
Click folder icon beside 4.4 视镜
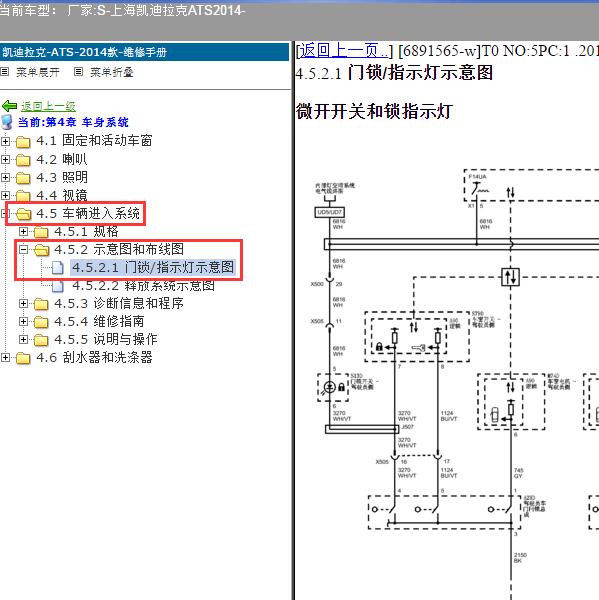pos(23,196)
